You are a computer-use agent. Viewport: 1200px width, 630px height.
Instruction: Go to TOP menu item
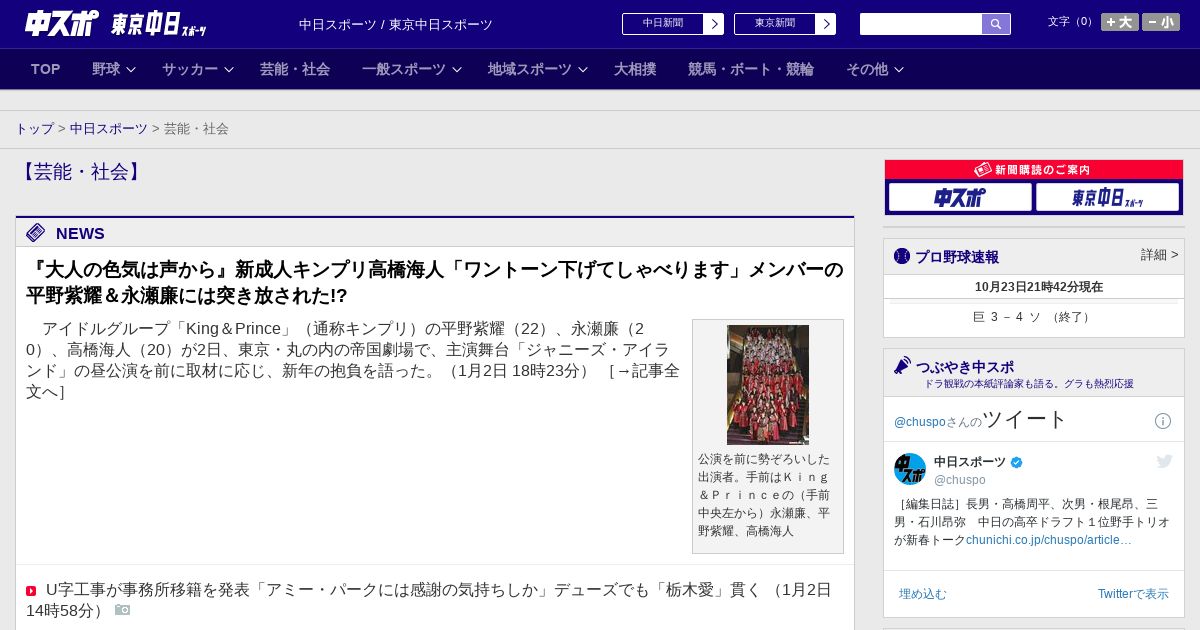[46, 69]
